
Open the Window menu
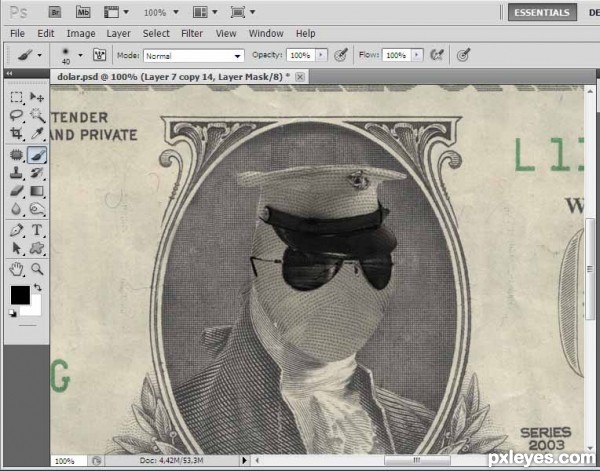pos(266,34)
